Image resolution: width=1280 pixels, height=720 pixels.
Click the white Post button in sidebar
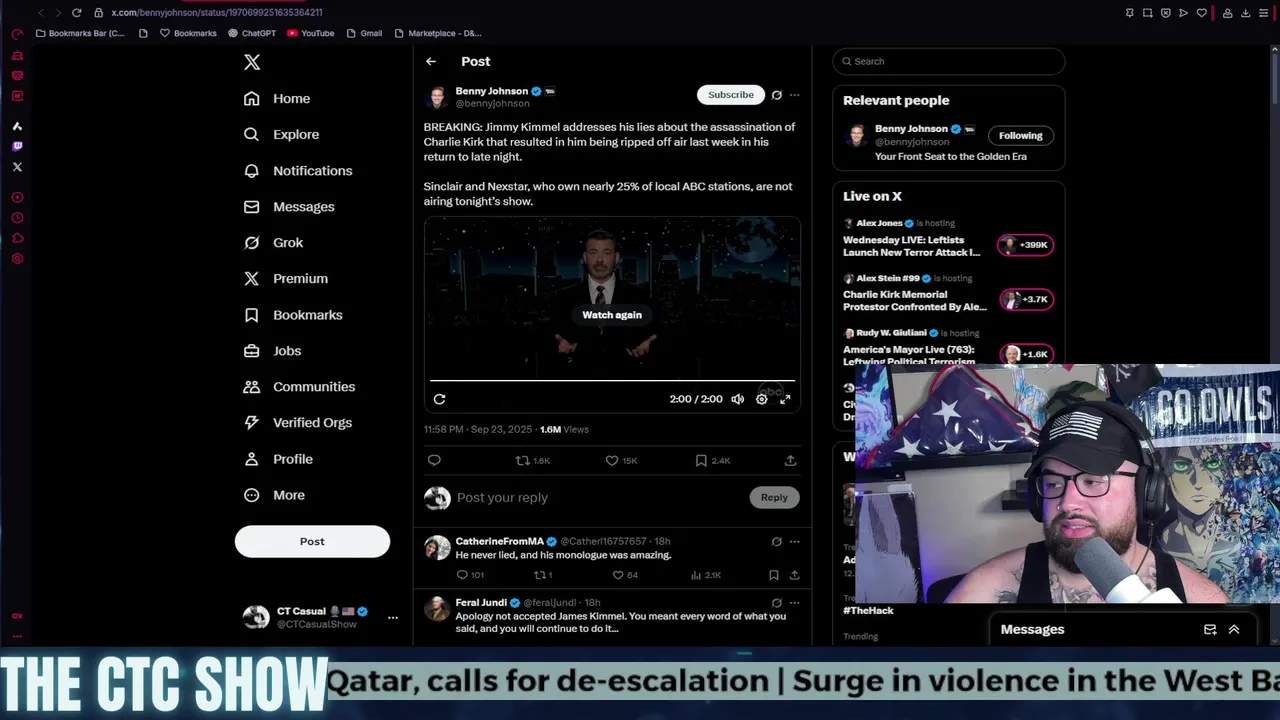tap(312, 541)
